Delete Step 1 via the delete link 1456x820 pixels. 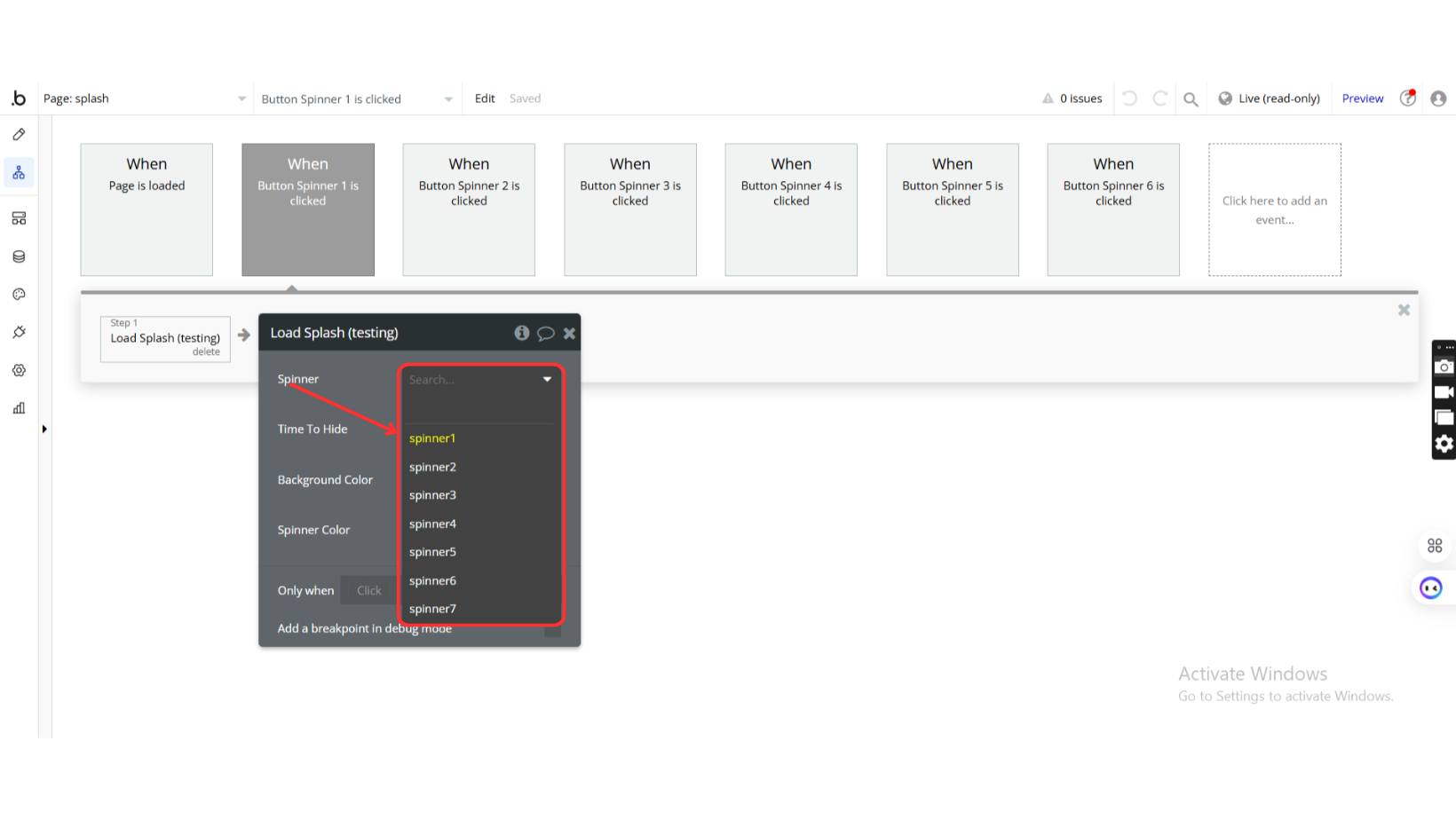[x=206, y=352]
